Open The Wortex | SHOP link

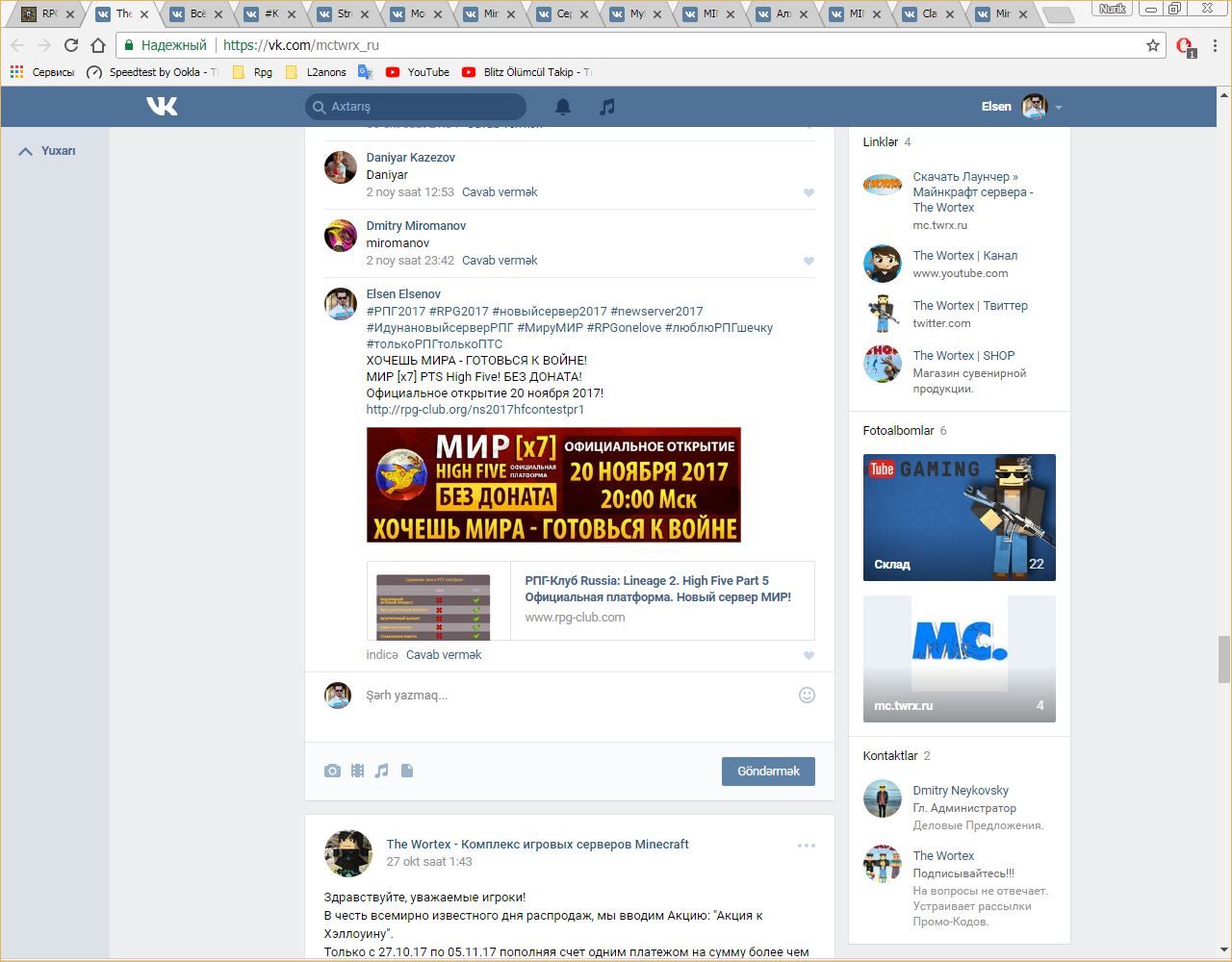click(x=963, y=356)
